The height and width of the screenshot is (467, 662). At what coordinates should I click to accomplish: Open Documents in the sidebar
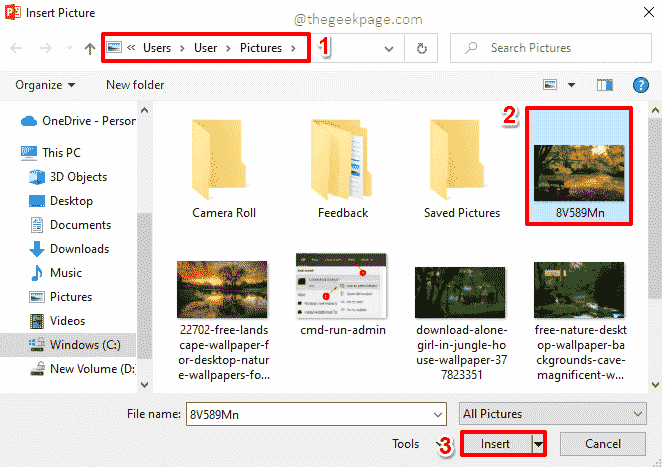point(70,225)
